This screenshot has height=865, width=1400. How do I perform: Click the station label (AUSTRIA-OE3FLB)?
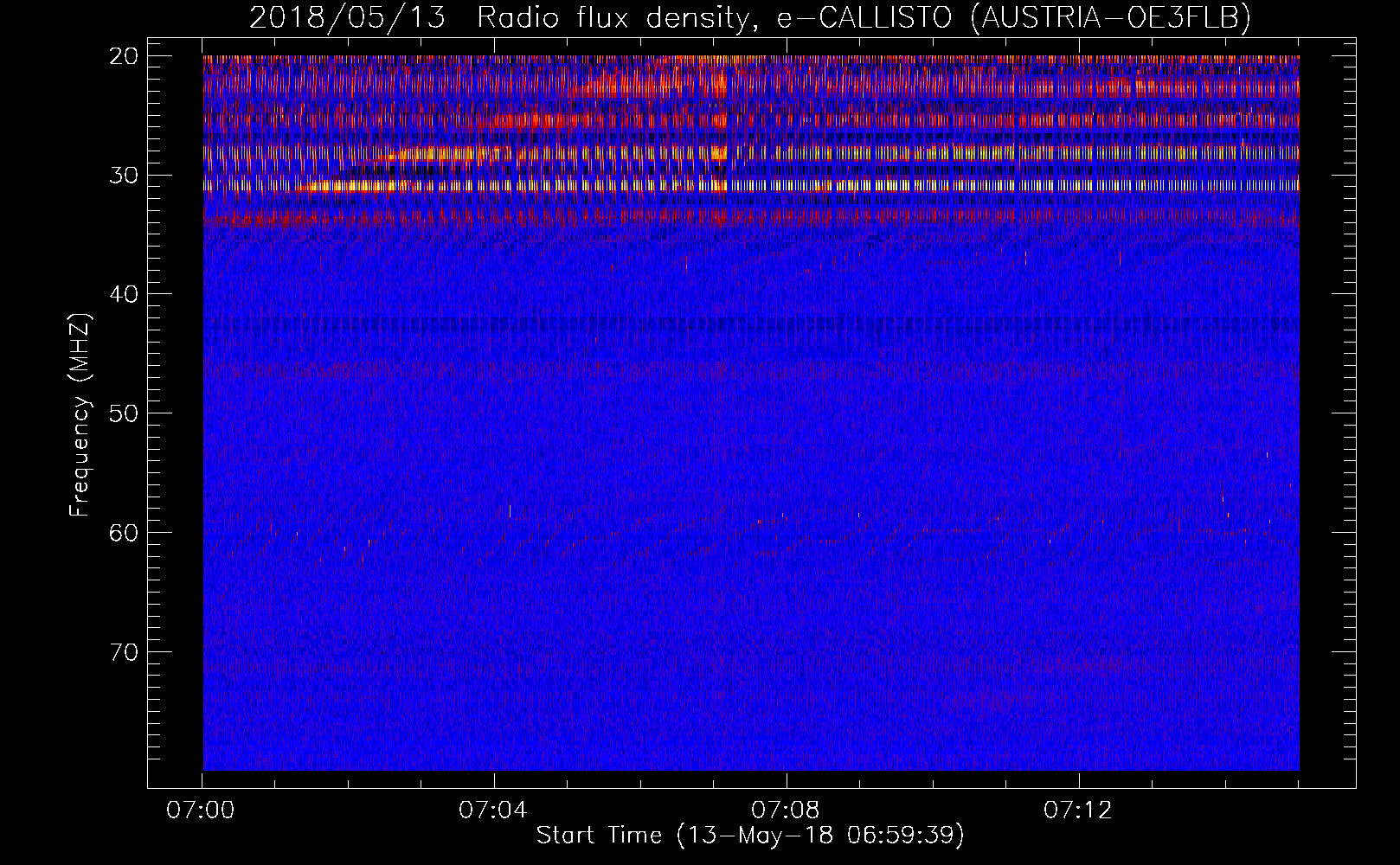1111,17
